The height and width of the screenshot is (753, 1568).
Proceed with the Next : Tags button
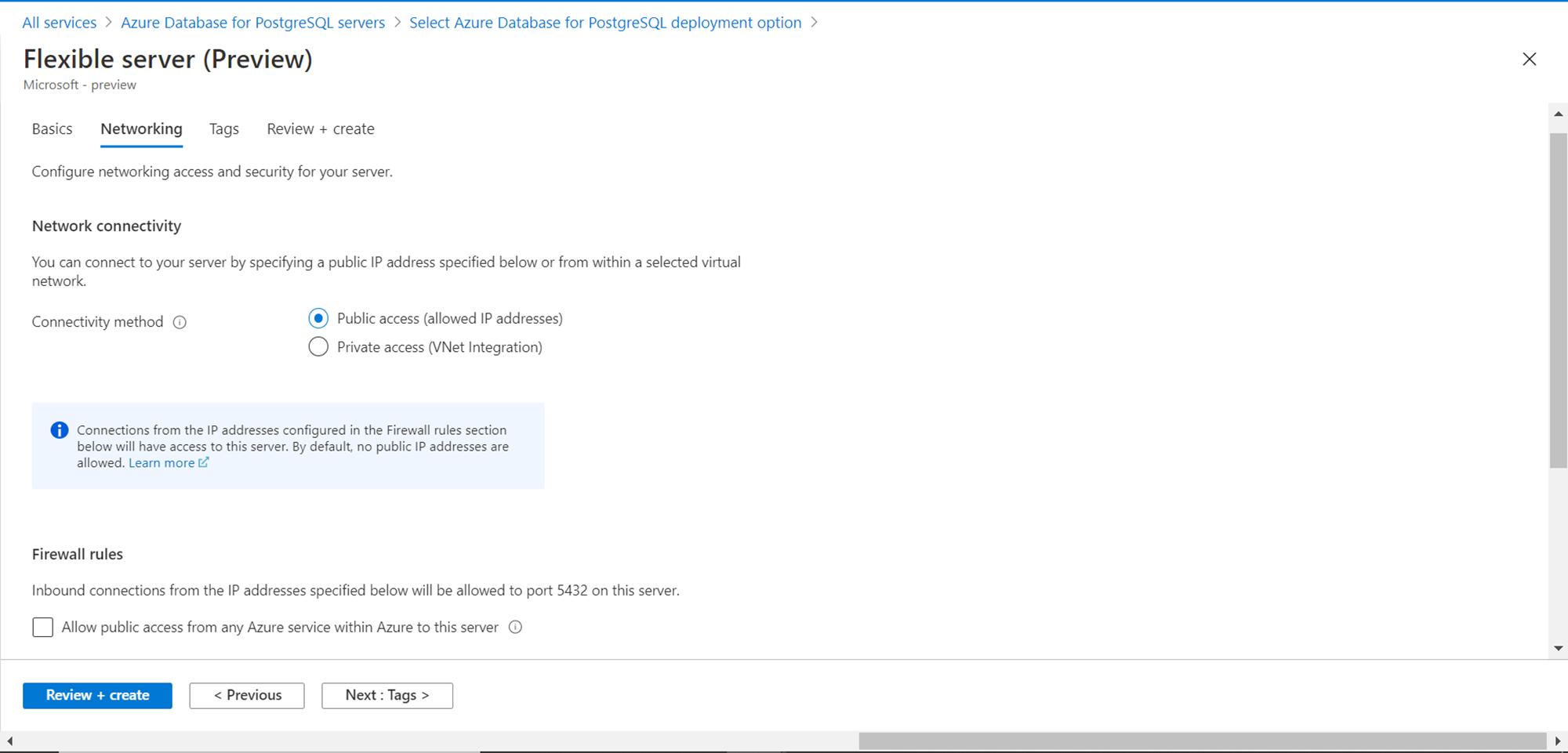coord(387,695)
